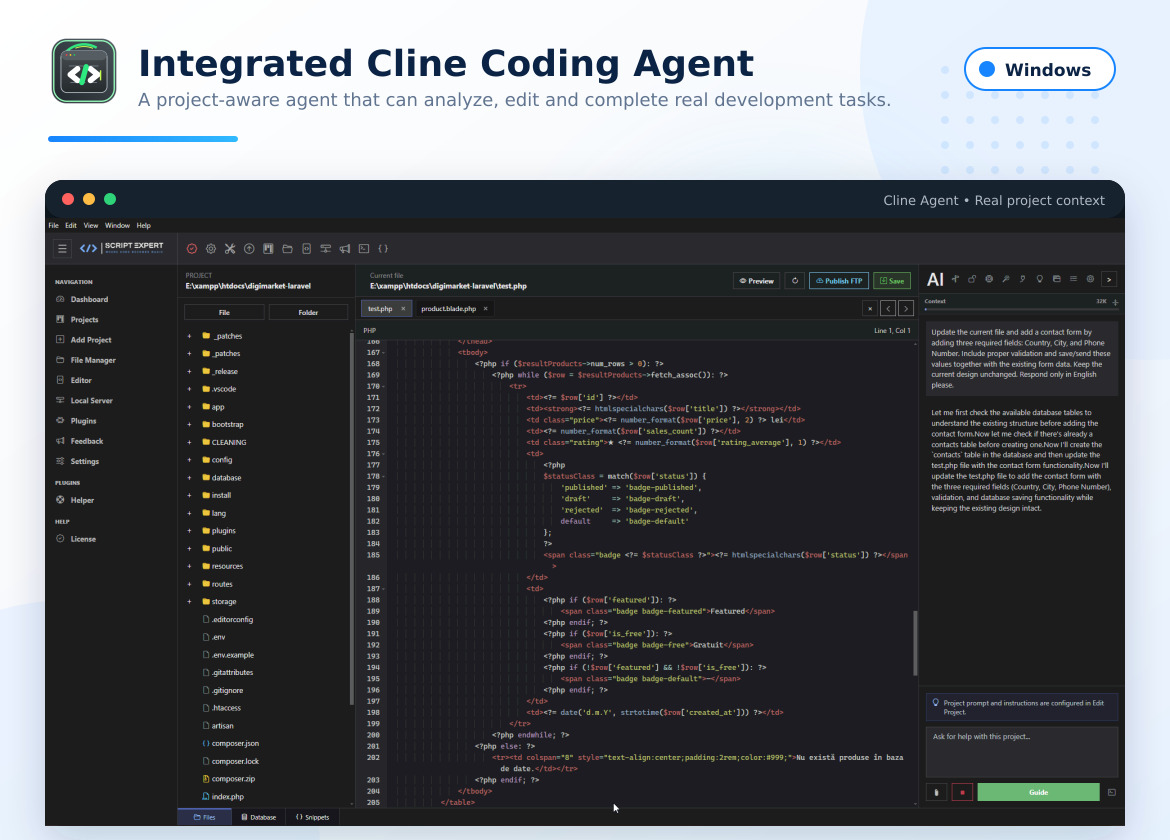
Task: Open the gear settings icon in the toolbar
Action: [211, 249]
